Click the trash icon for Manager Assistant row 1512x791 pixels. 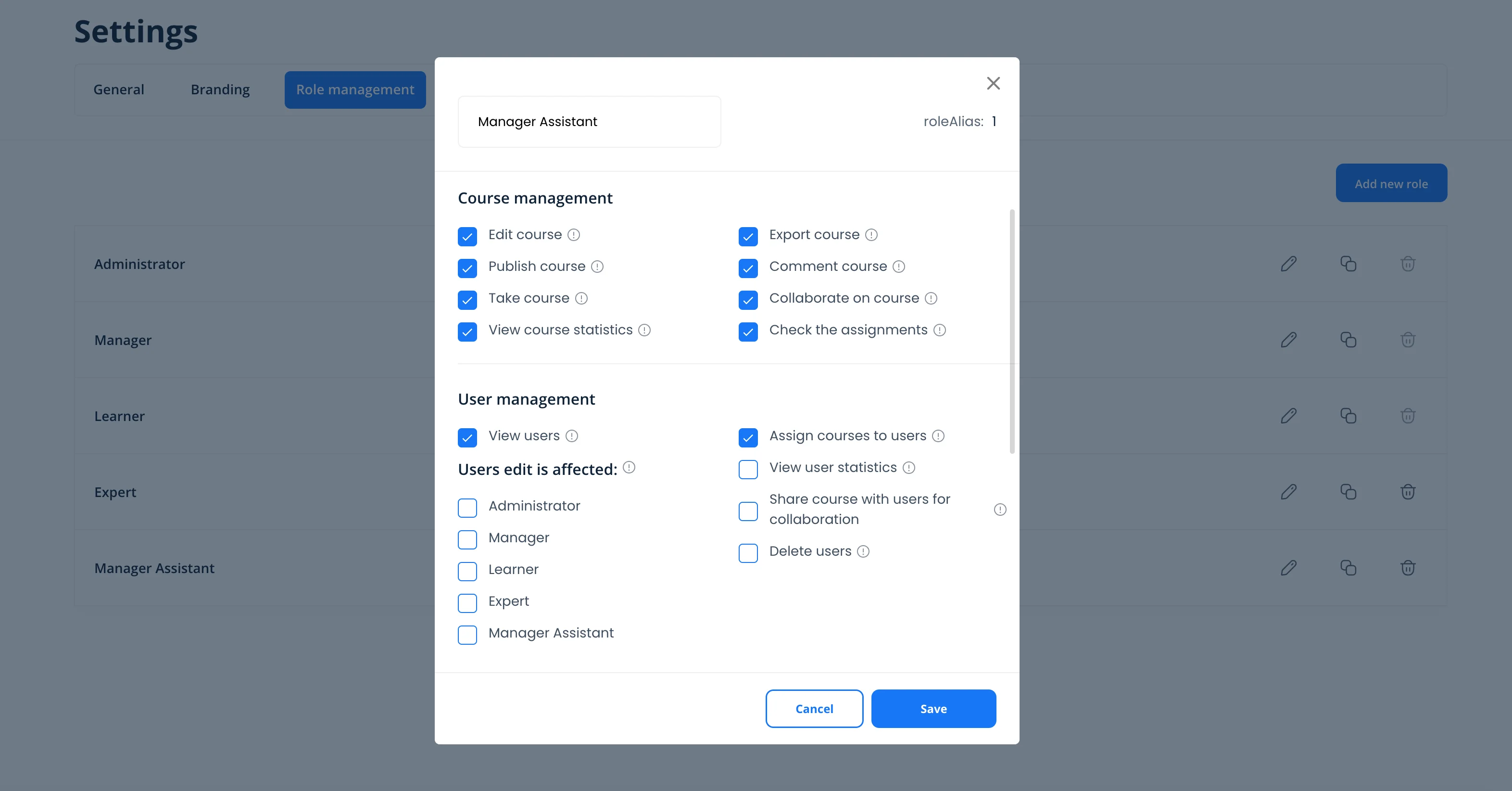pyautogui.click(x=1408, y=568)
